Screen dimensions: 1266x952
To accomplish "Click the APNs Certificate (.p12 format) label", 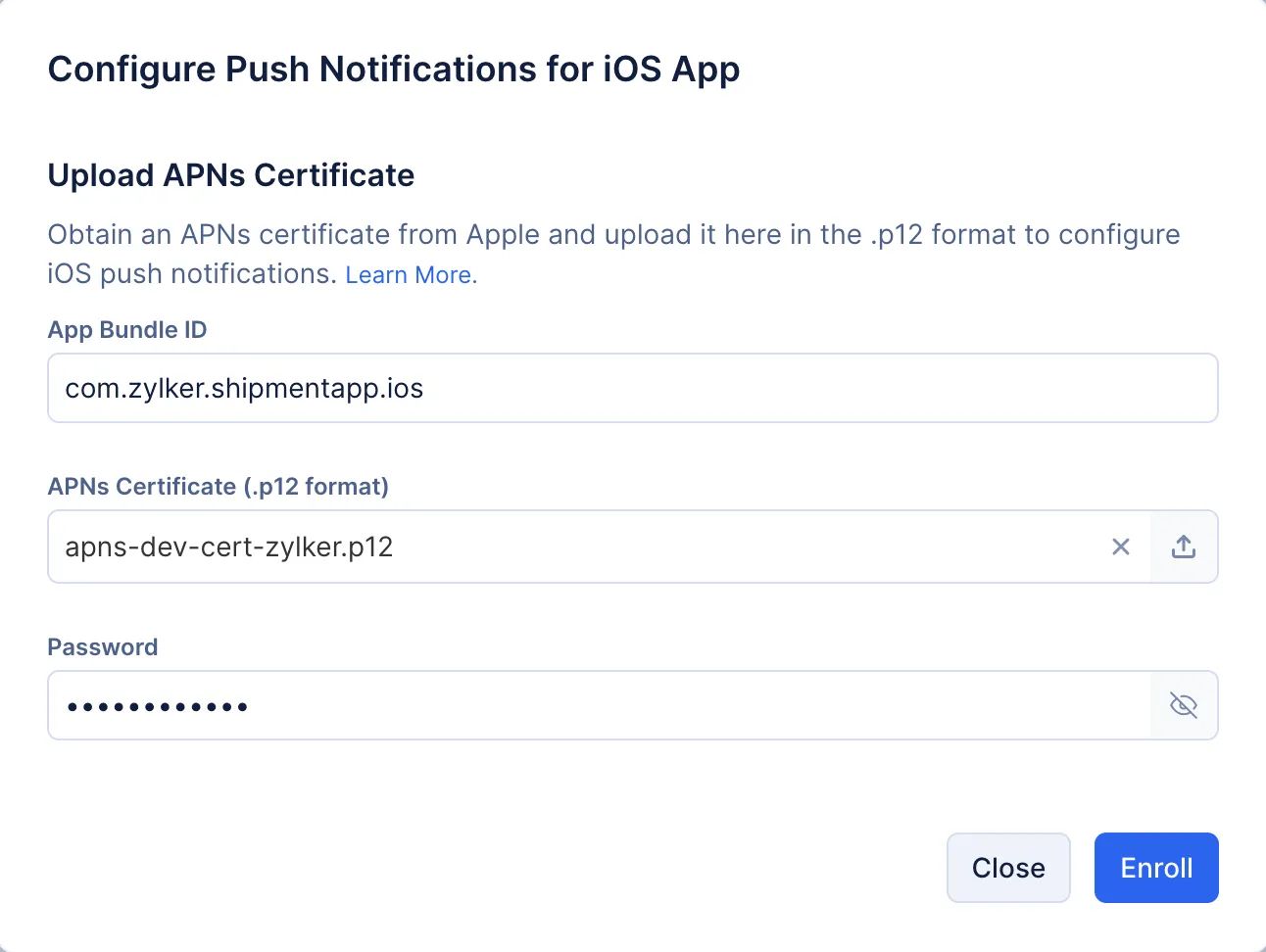I will (219, 487).
